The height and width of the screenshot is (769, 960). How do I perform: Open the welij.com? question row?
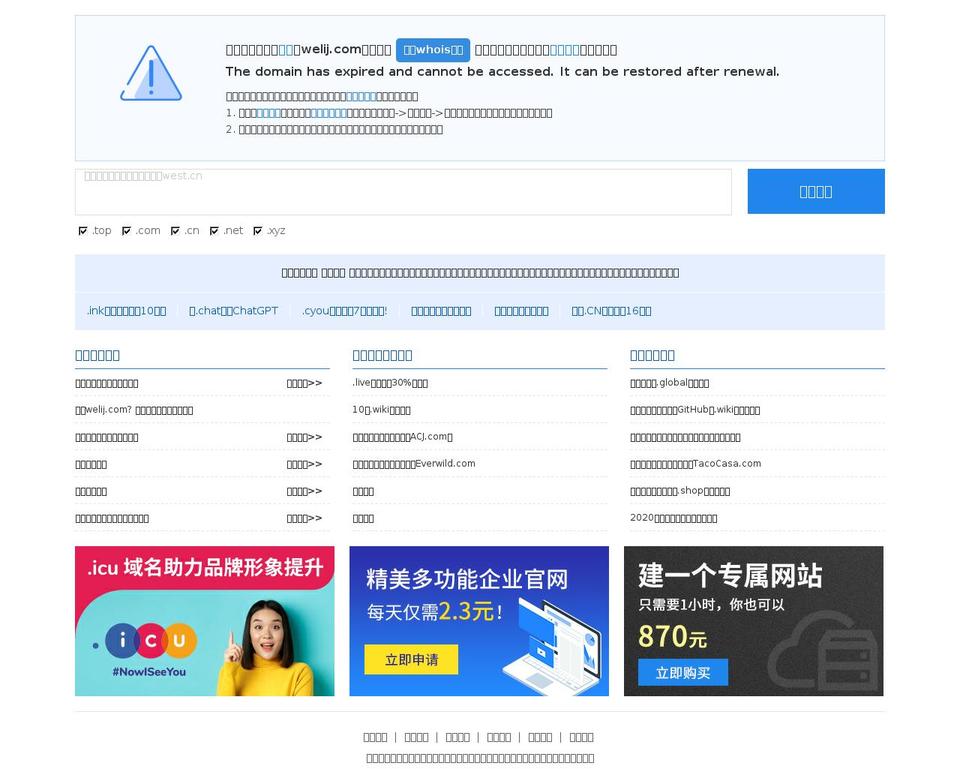tap(134, 410)
